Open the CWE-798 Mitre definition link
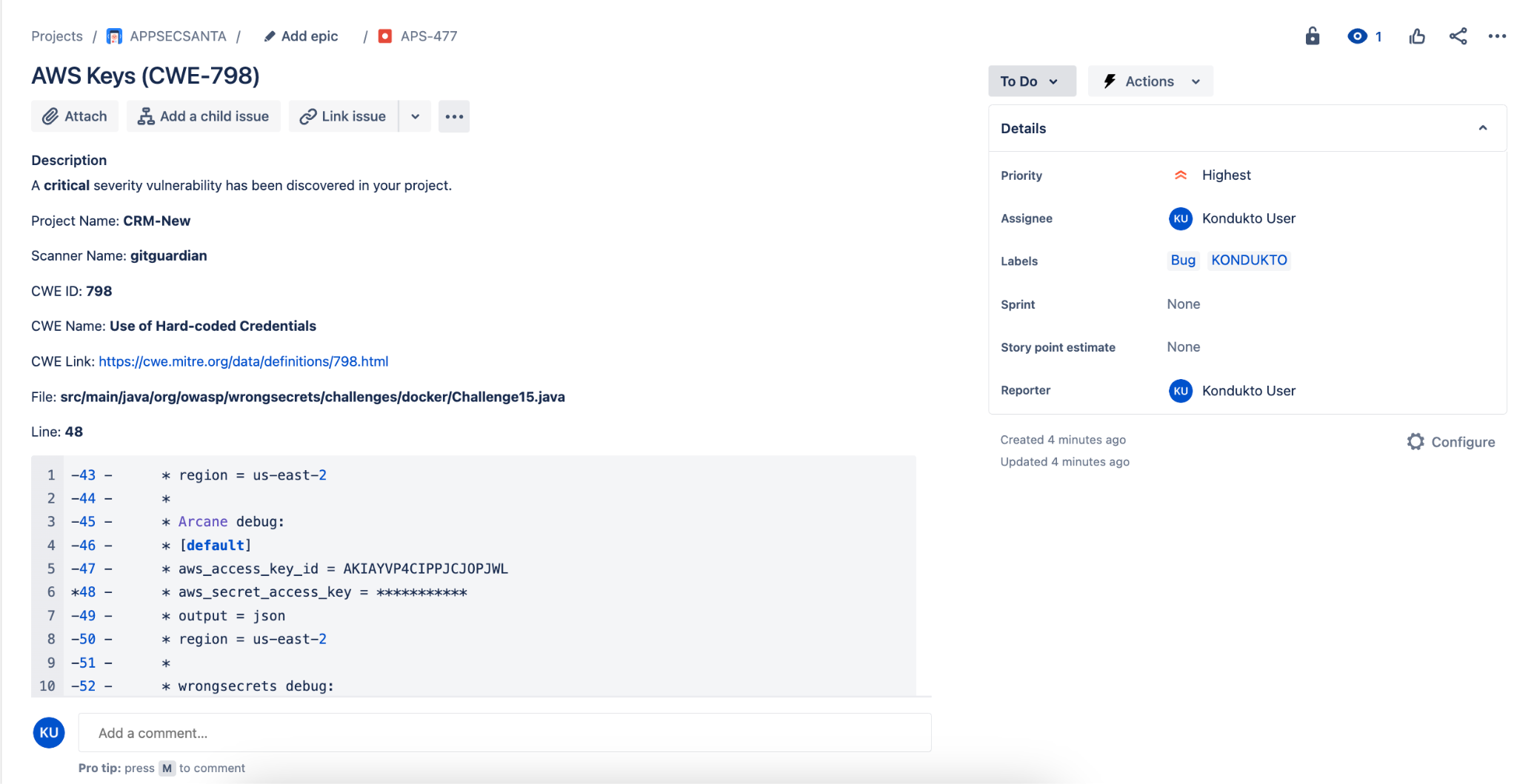This screenshot has width=1517, height=784. pos(244,361)
